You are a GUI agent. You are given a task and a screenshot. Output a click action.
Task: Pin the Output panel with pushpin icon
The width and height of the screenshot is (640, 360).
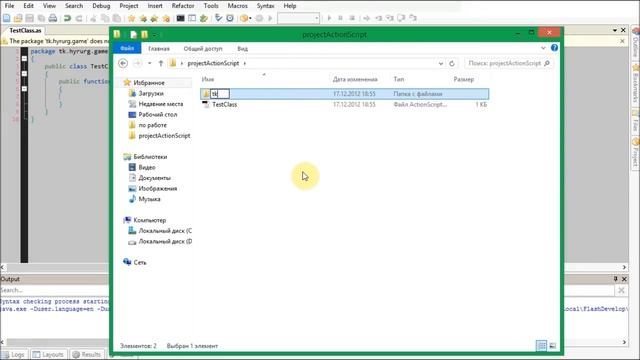(616, 279)
